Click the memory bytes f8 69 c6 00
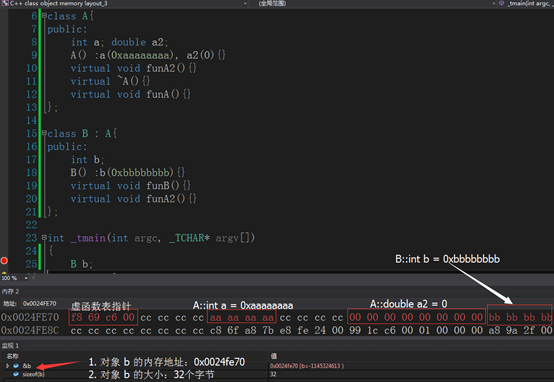The height and width of the screenshot is (382, 554). click(x=103, y=317)
